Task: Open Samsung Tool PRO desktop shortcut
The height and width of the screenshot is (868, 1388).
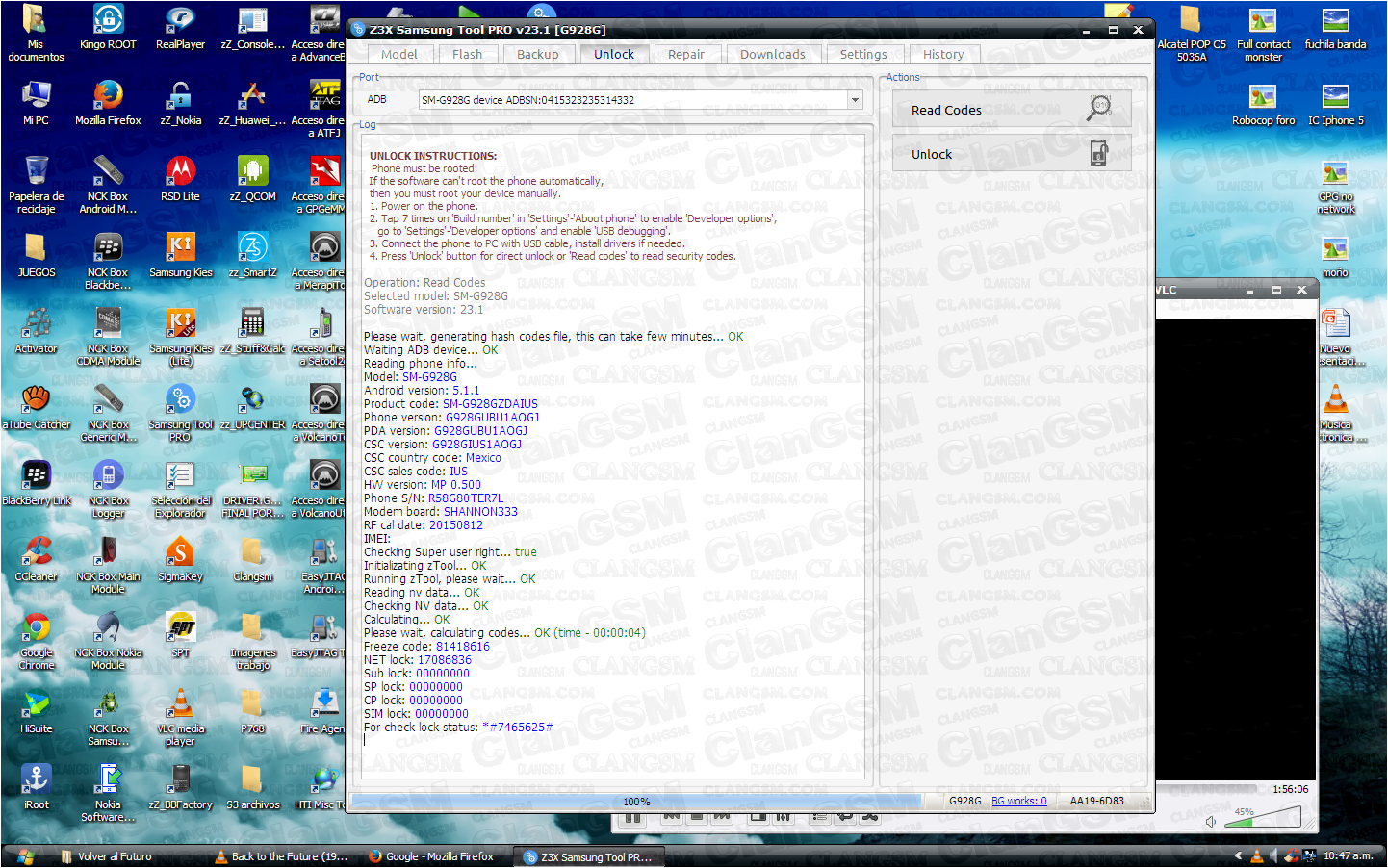Action: pos(180,413)
